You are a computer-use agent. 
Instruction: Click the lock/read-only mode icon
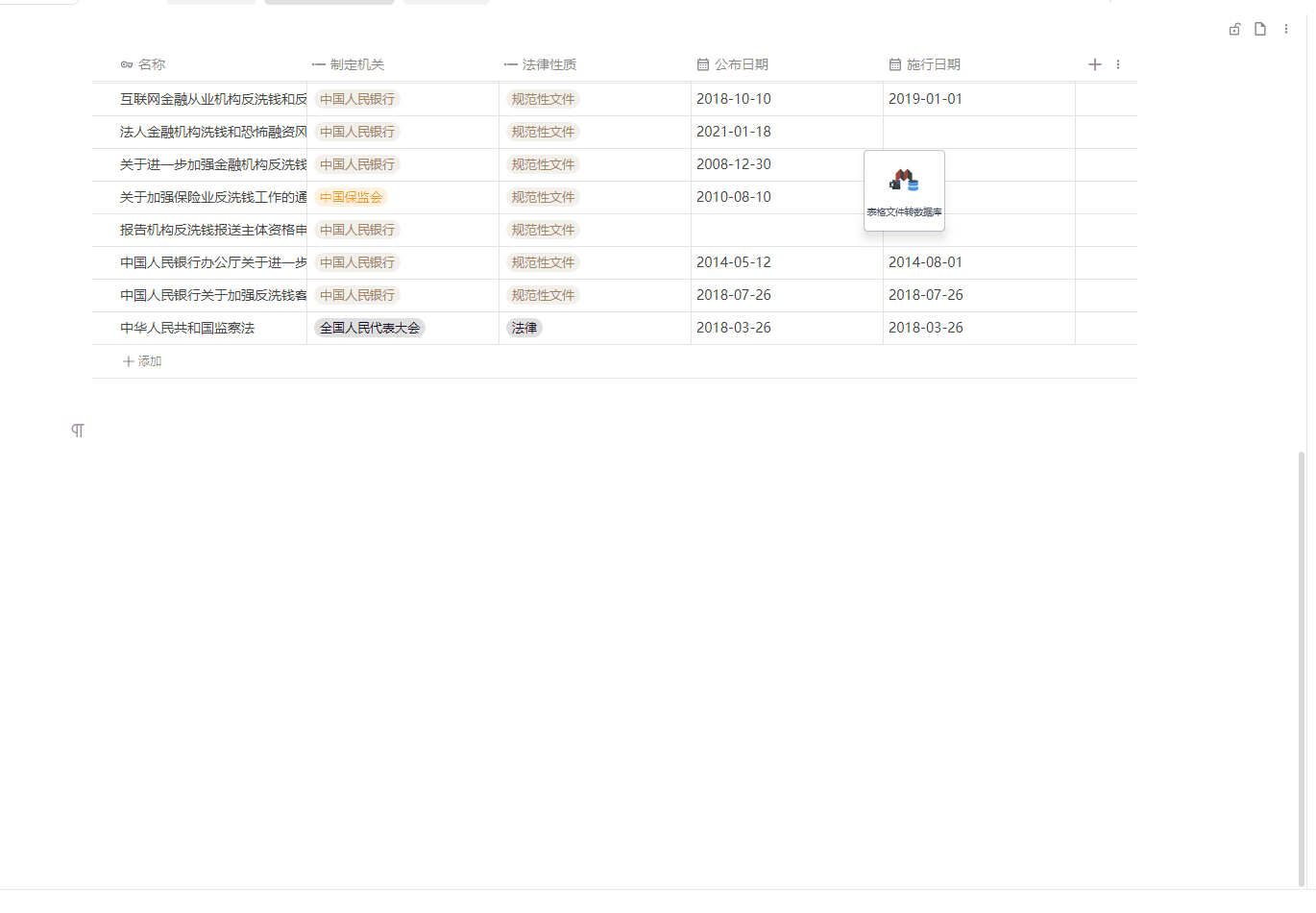tap(1234, 29)
